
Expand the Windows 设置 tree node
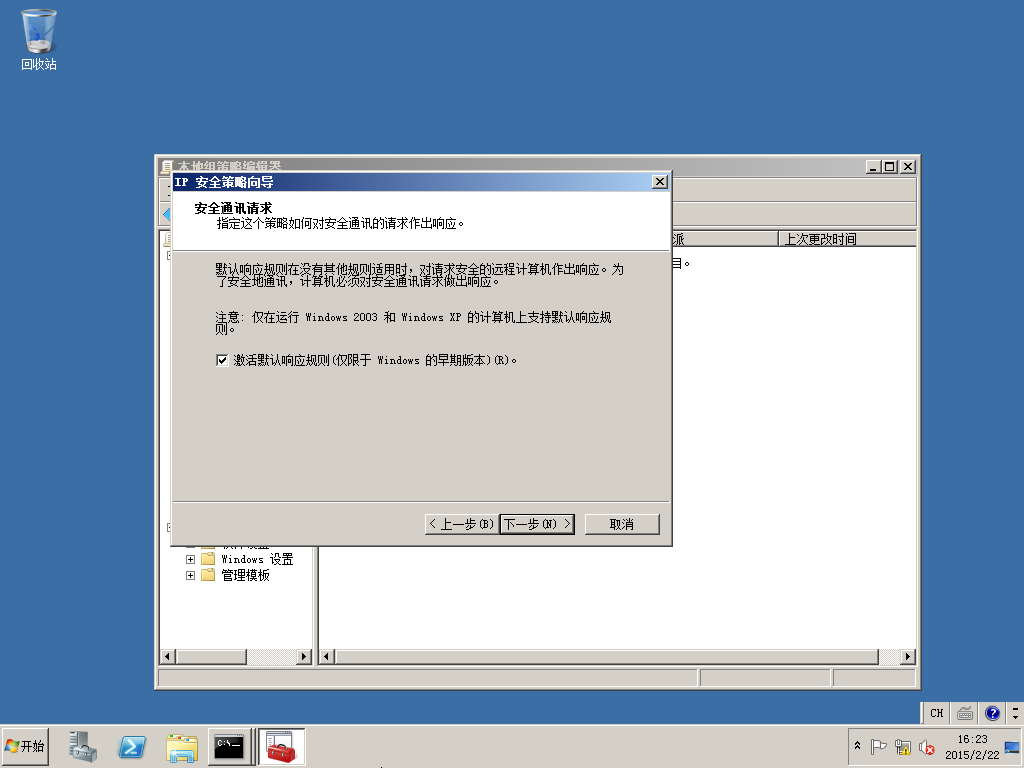point(190,560)
